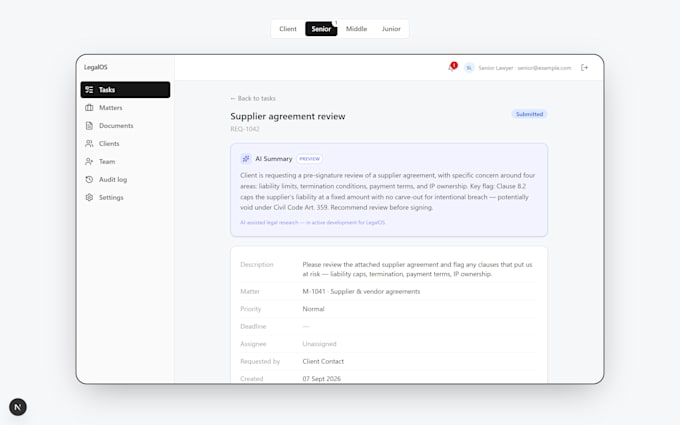Click the Back to tasks link
Screen dimensions: 680x425
click(253, 98)
